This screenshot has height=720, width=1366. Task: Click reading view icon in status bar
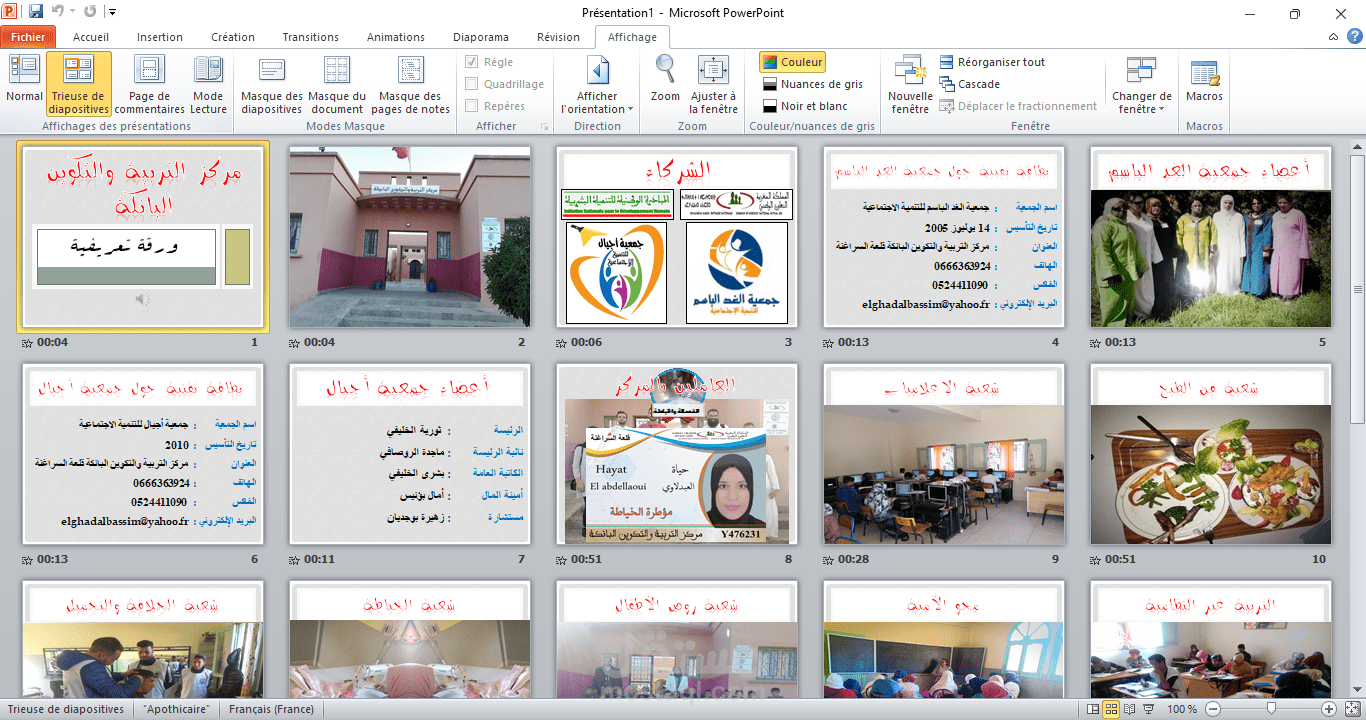(x=1129, y=709)
